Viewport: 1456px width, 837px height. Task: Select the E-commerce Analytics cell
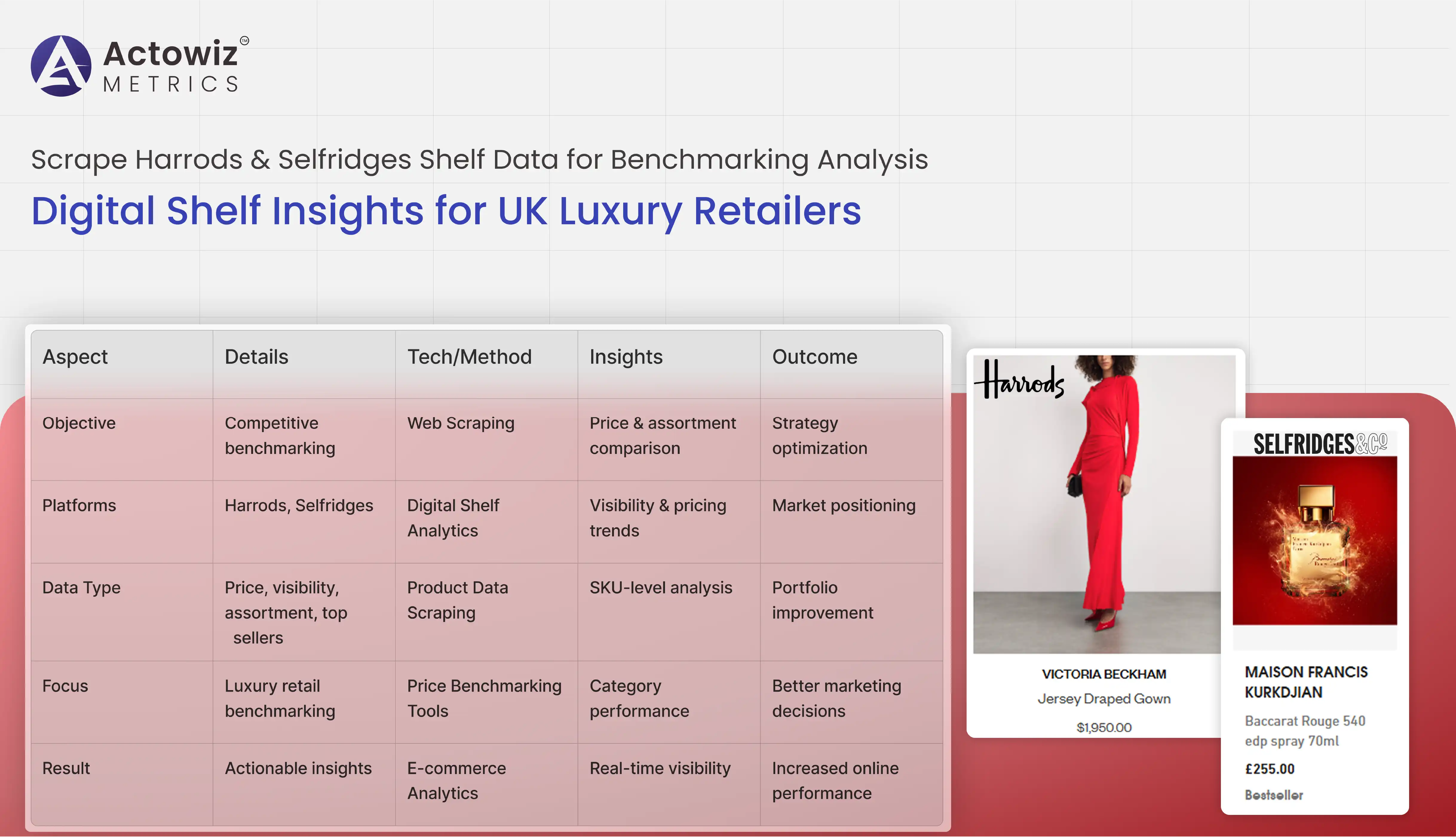point(456,781)
